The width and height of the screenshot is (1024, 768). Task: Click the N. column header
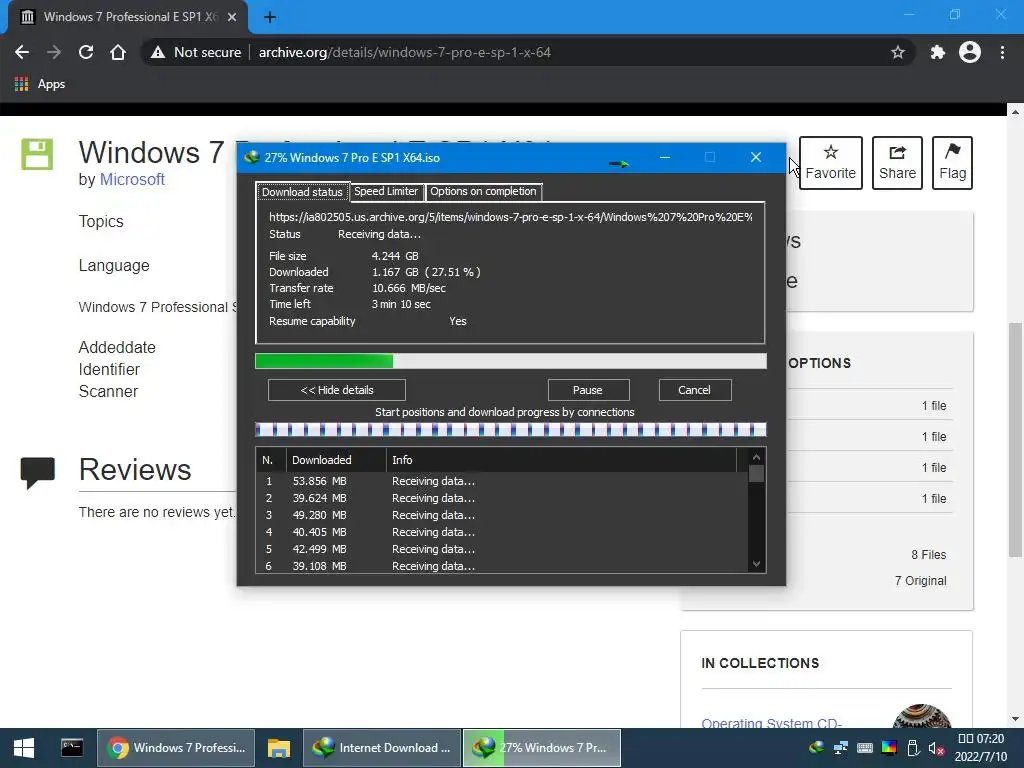pyautogui.click(x=271, y=460)
